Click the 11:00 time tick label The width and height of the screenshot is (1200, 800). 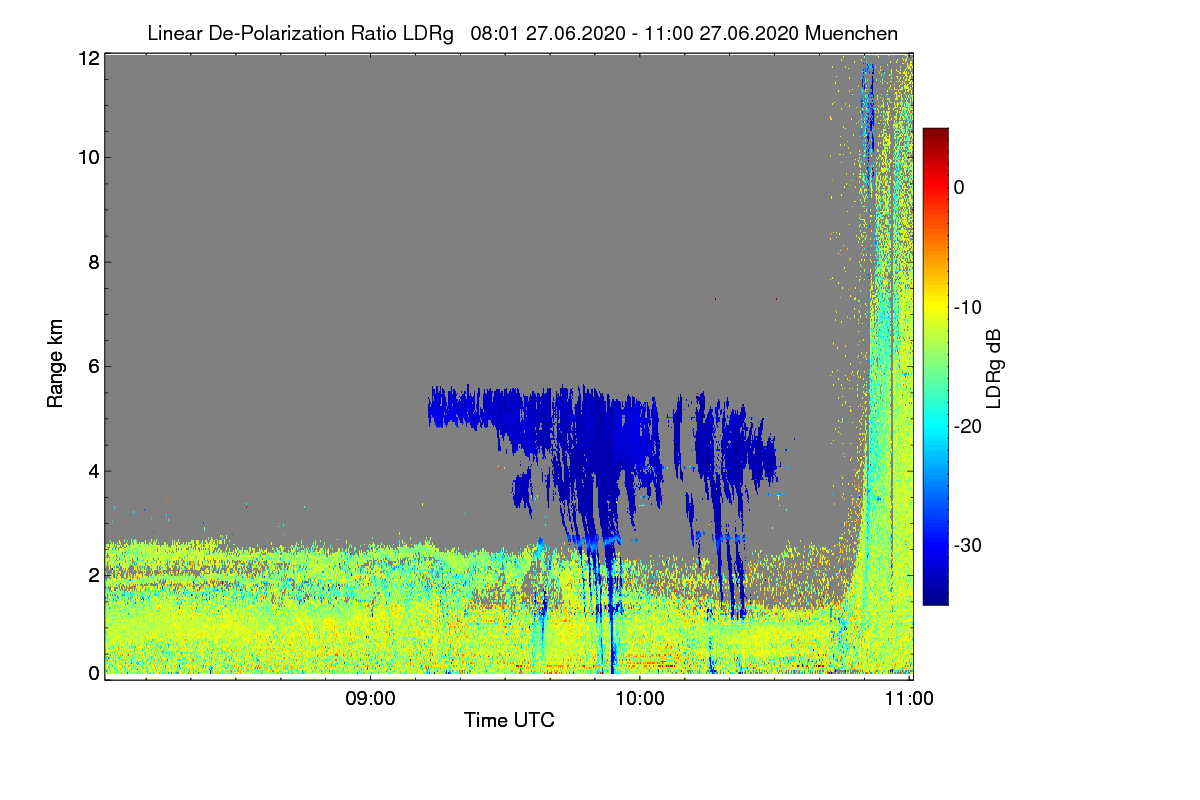click(x=910, y=699)
